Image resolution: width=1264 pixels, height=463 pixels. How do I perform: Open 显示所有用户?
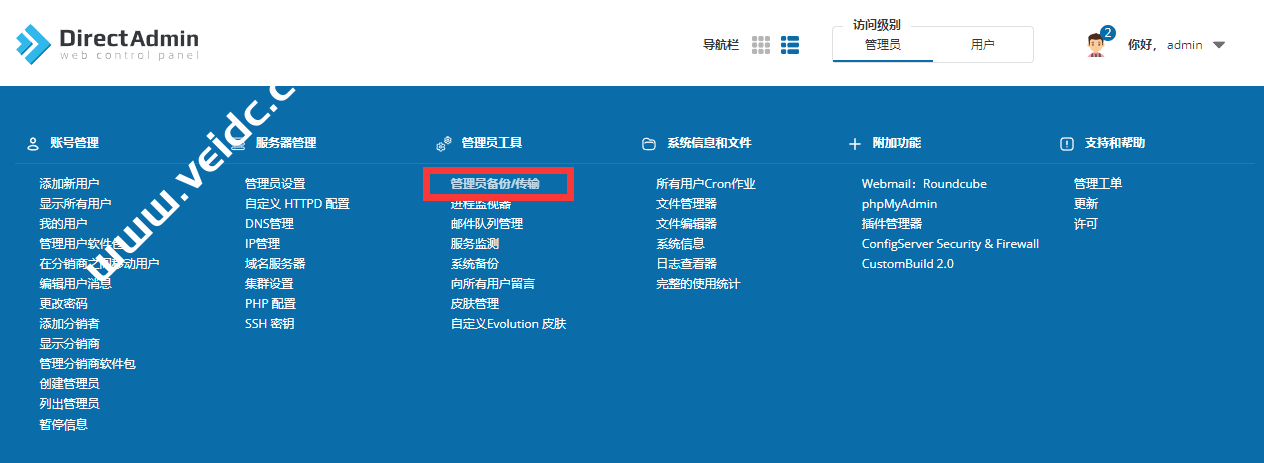(x=75, y=204)
